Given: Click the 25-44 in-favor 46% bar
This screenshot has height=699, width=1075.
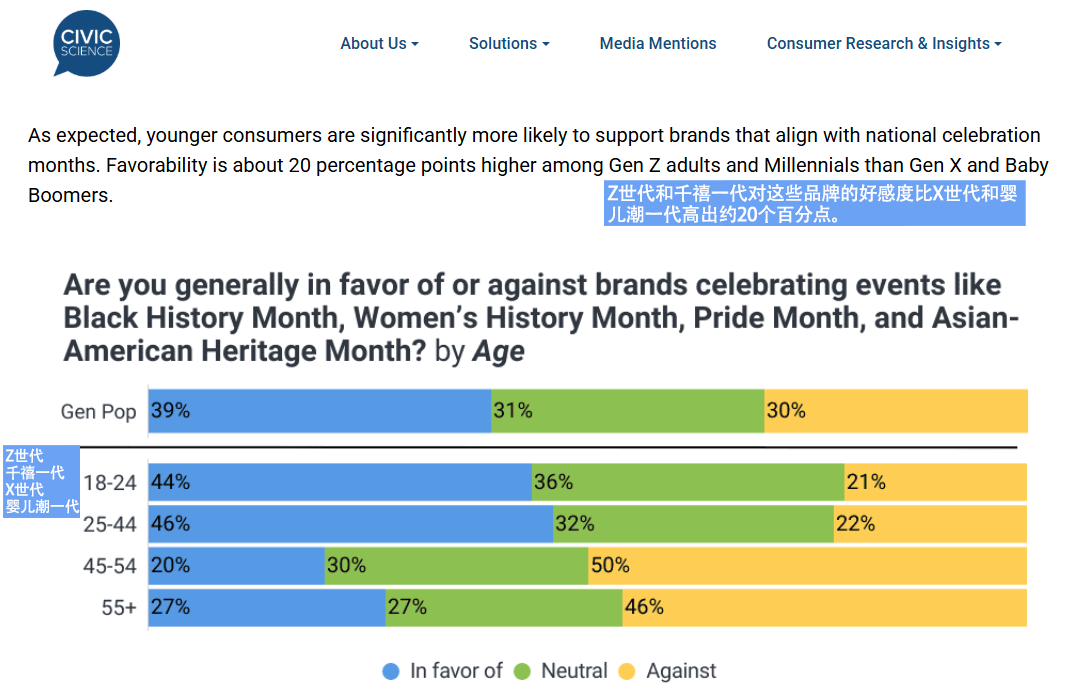Looking at the screenshot, I should click(350, 524).
